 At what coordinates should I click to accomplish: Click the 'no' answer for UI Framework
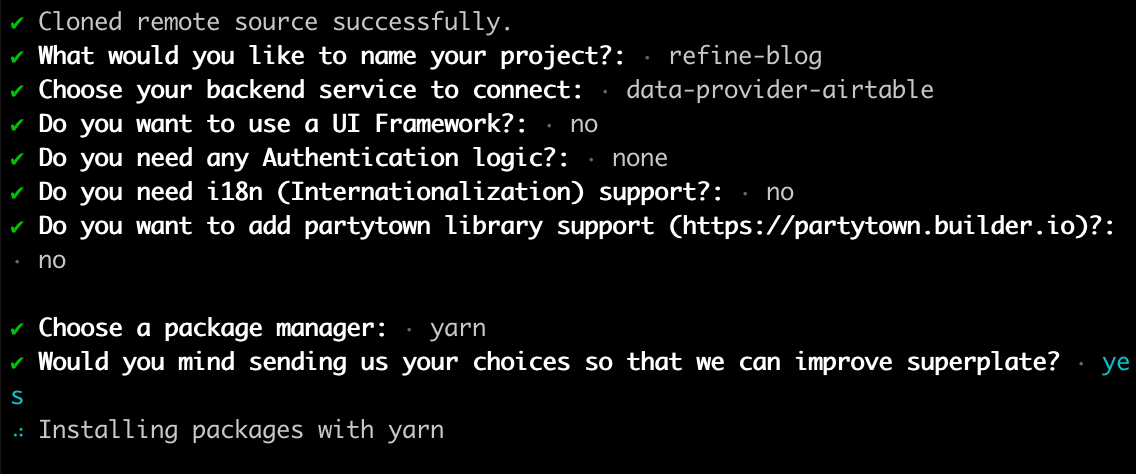pyautogui.click(x=584, y=125)
